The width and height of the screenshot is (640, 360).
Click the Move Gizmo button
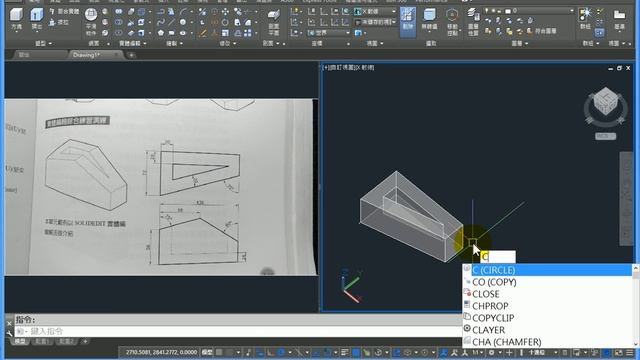[x=452, y=21]
